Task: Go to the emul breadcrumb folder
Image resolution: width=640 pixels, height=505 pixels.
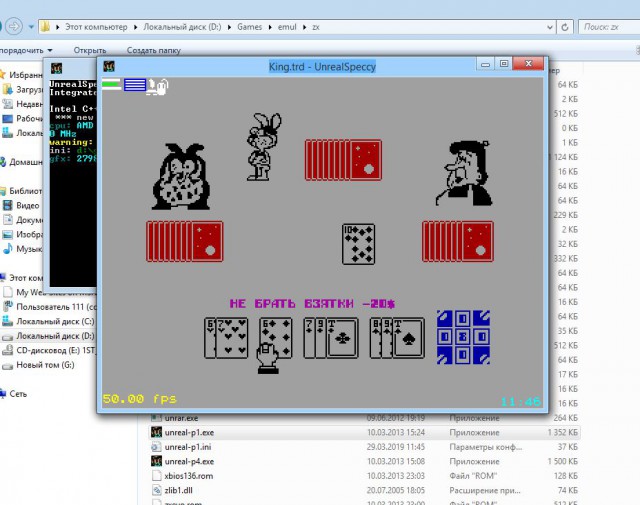Action: tap(287, 27)
